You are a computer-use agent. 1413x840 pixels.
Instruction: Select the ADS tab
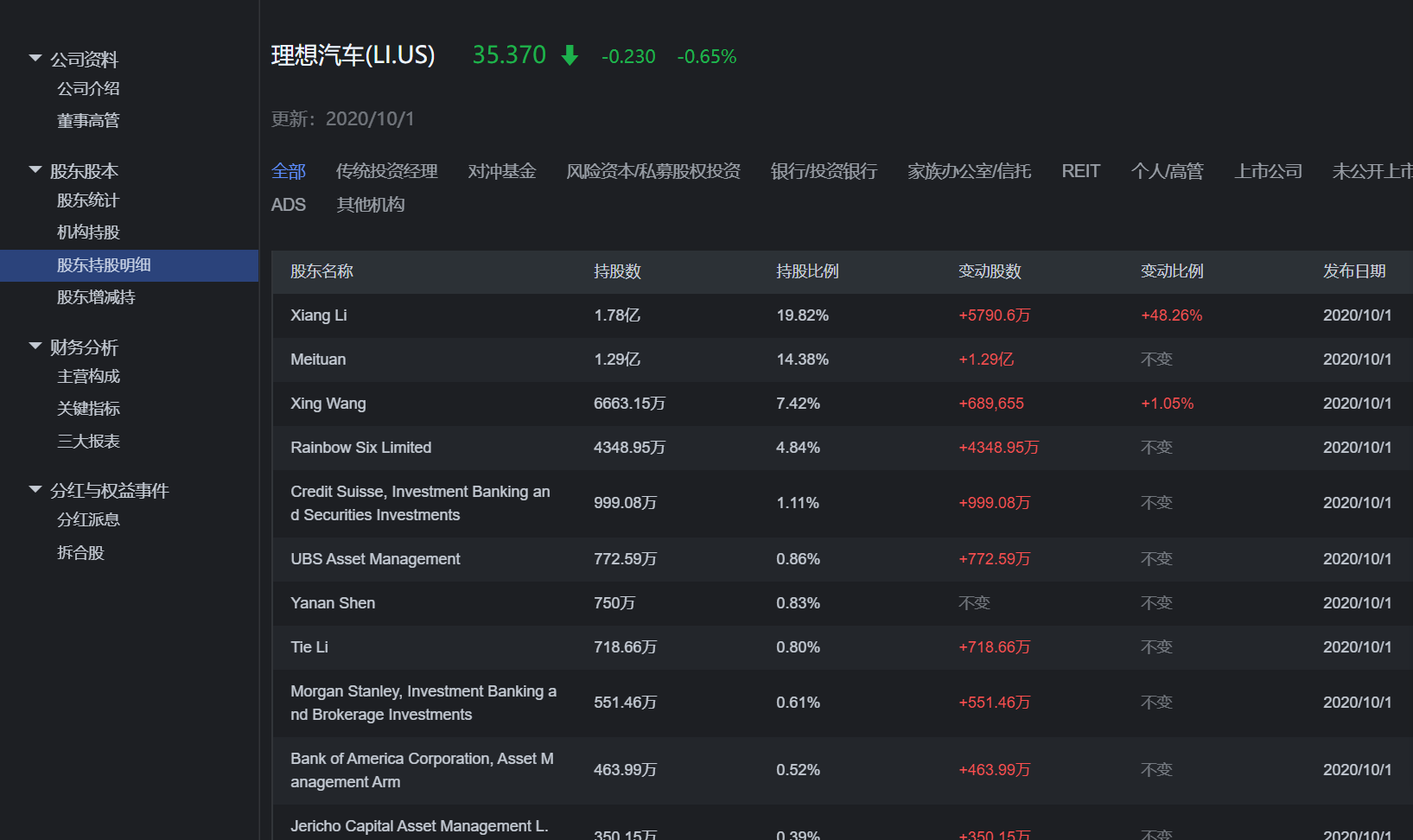[289, 205]
